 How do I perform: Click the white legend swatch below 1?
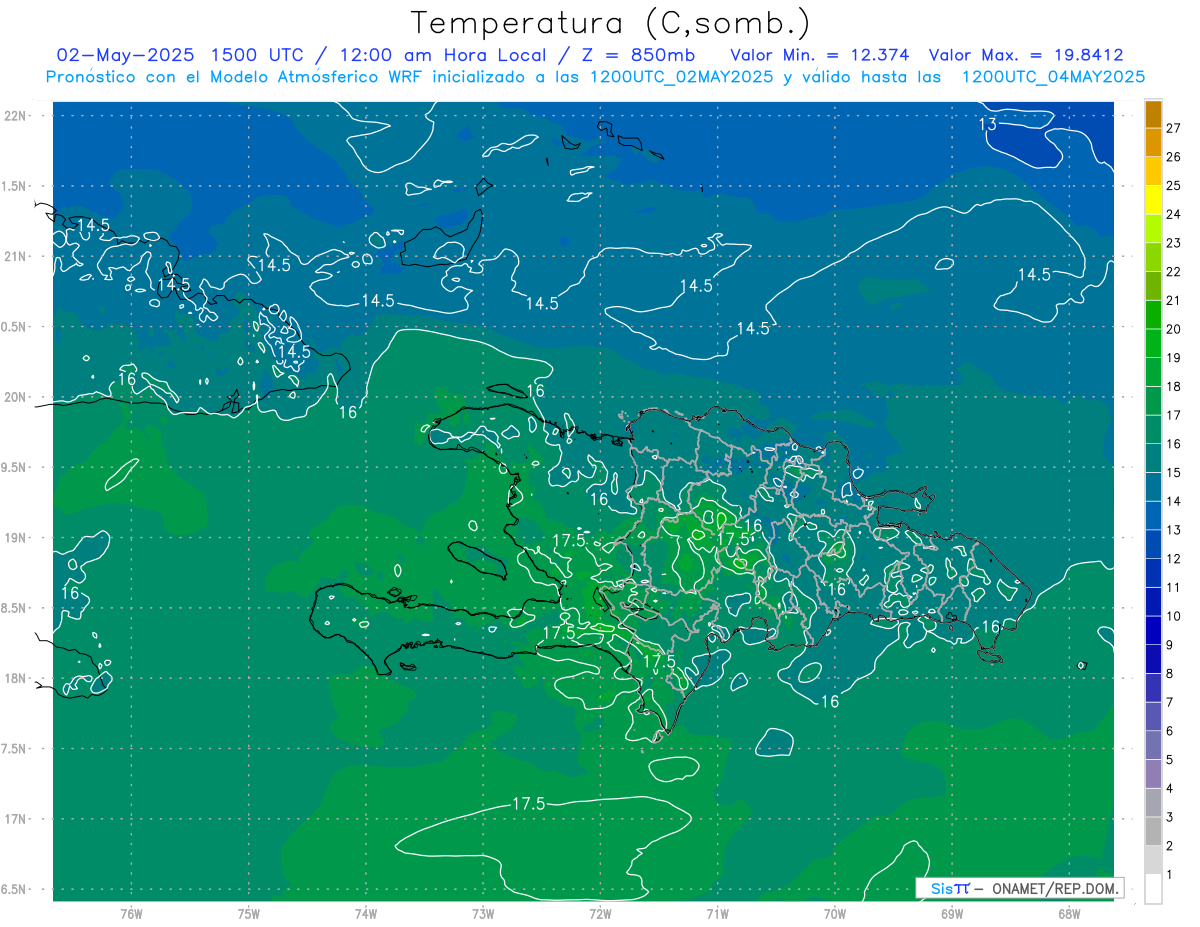1153,889
